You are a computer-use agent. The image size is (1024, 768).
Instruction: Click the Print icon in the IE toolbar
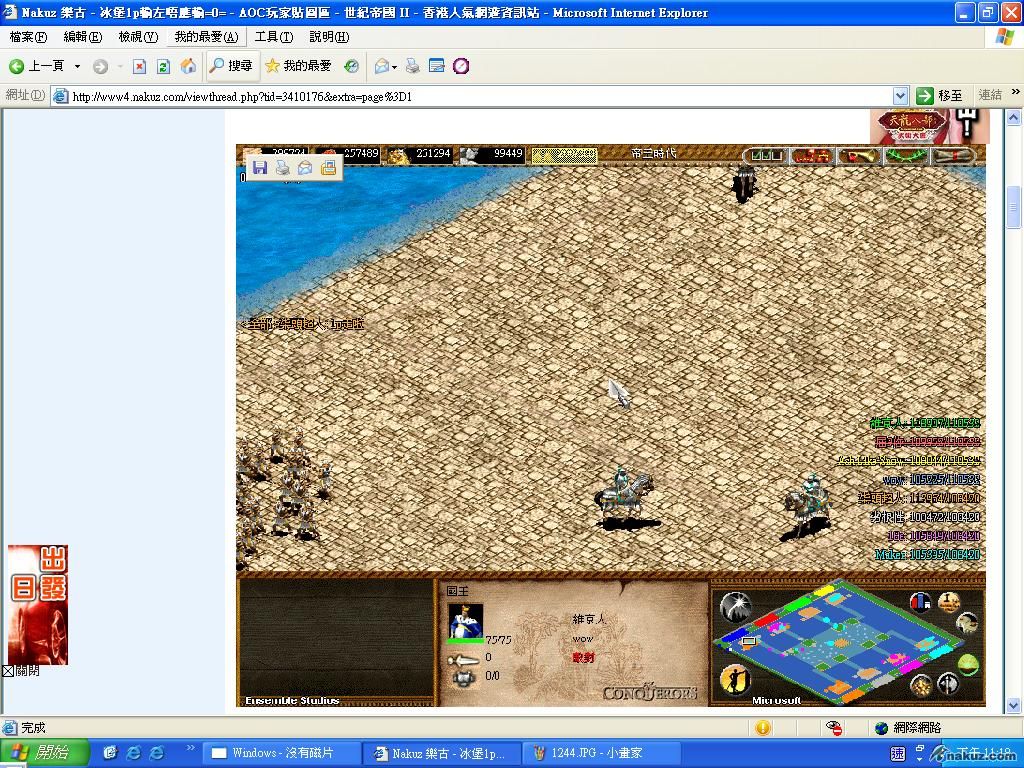click(x=412, y=66)
